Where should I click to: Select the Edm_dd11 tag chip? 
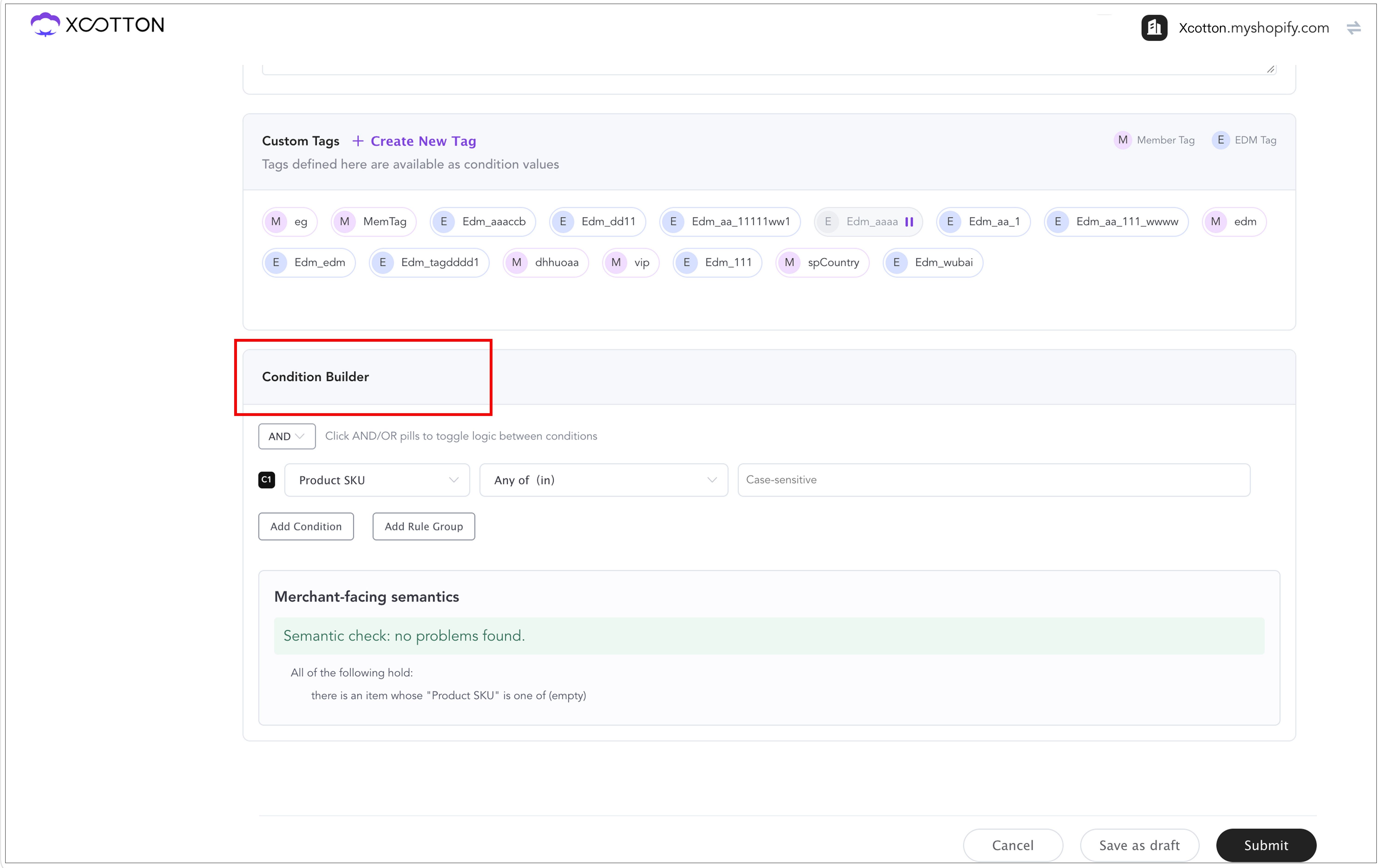[x=597, y=222]
